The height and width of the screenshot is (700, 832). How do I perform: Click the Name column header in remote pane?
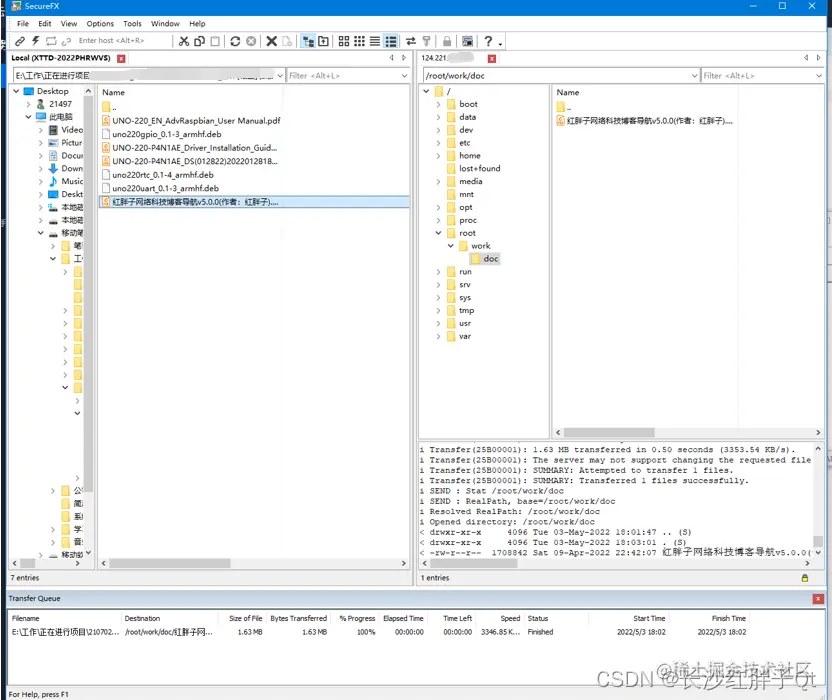pyautogui.click(x=568, y=92)
